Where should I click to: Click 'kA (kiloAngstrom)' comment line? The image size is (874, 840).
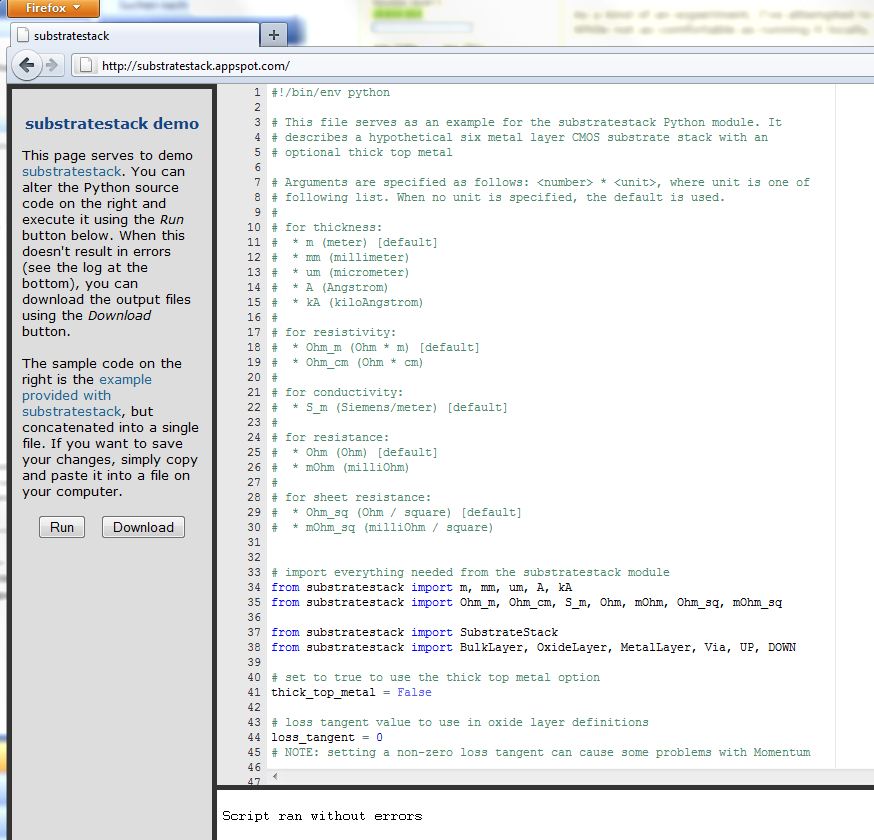(347, 303)
